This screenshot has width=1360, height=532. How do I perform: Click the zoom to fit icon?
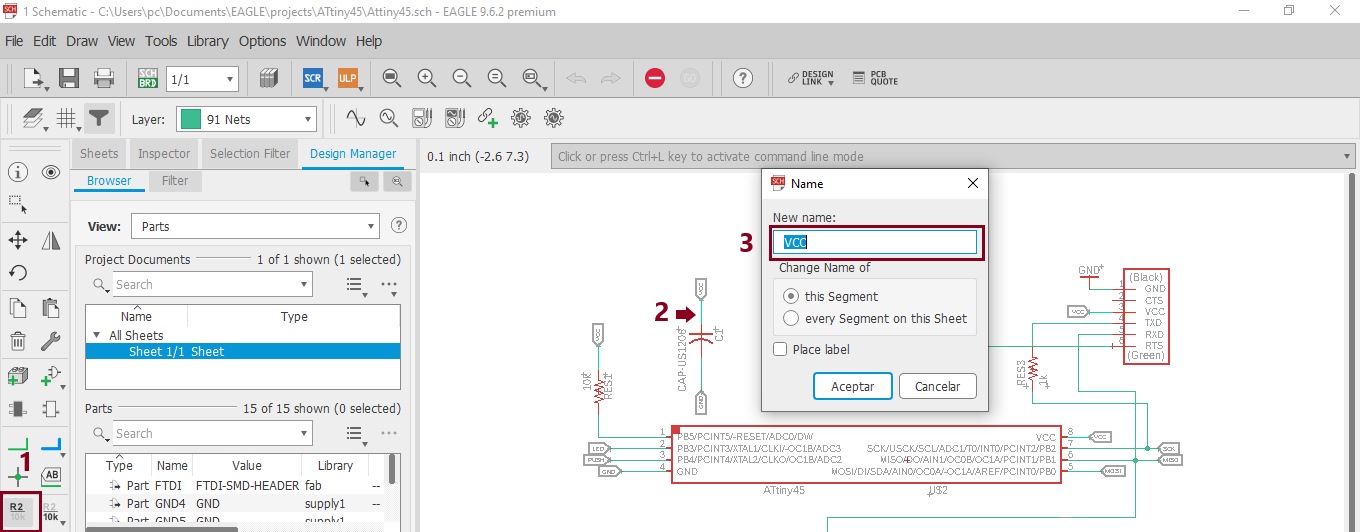pyautogui.click(x=392, y=78)
